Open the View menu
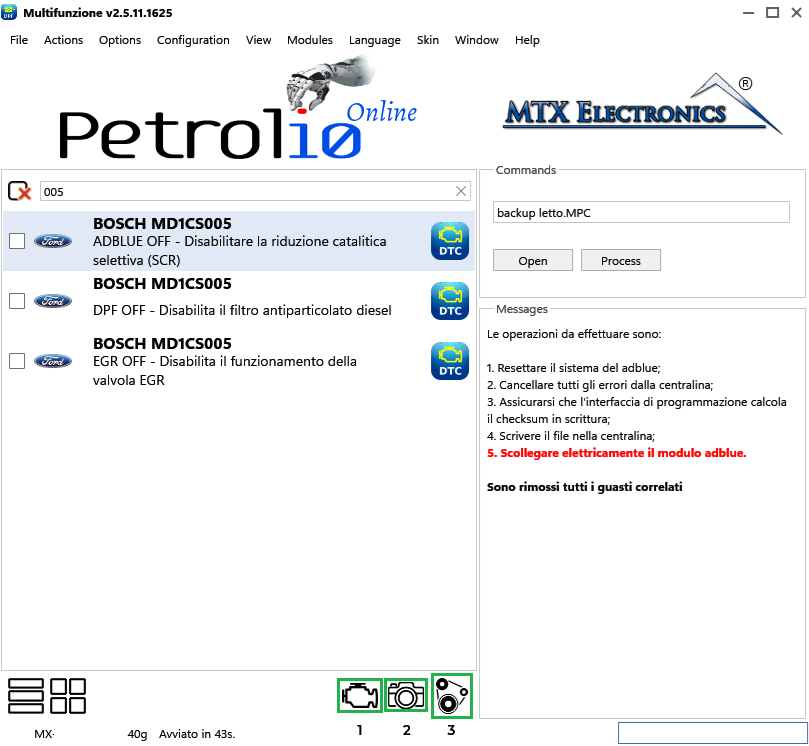This screenshot has width=809, height=746. click(258, 40)
